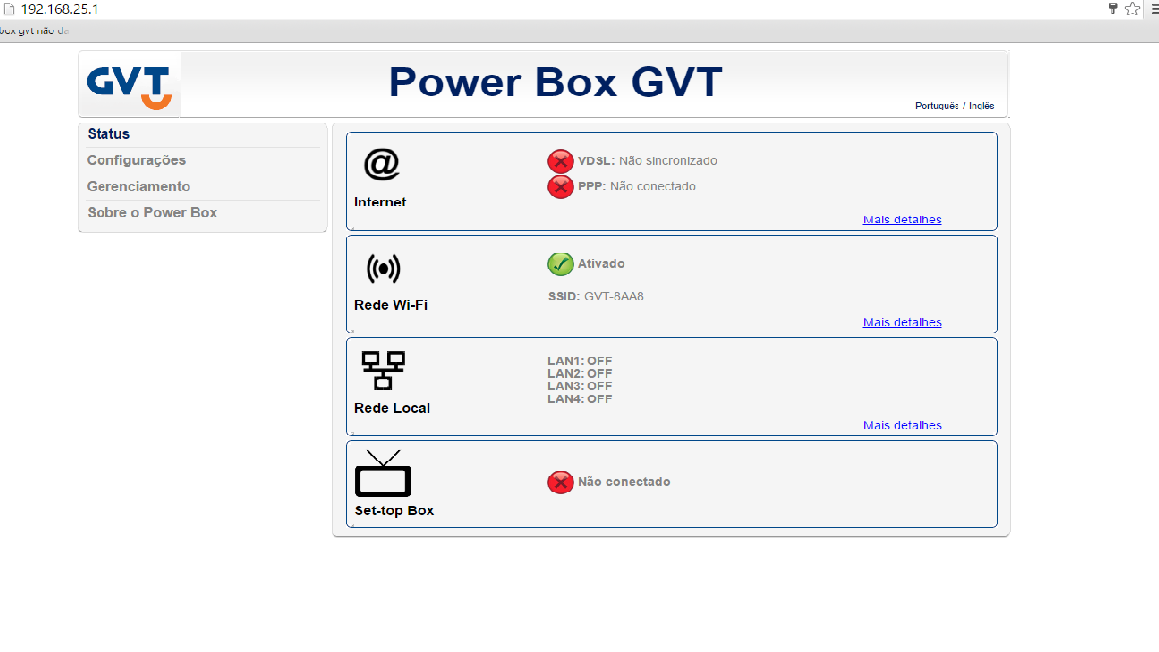The image size is (1159, 652).
Task: Click the red Set-top Box status icon
Action: (x=560, y=482)
